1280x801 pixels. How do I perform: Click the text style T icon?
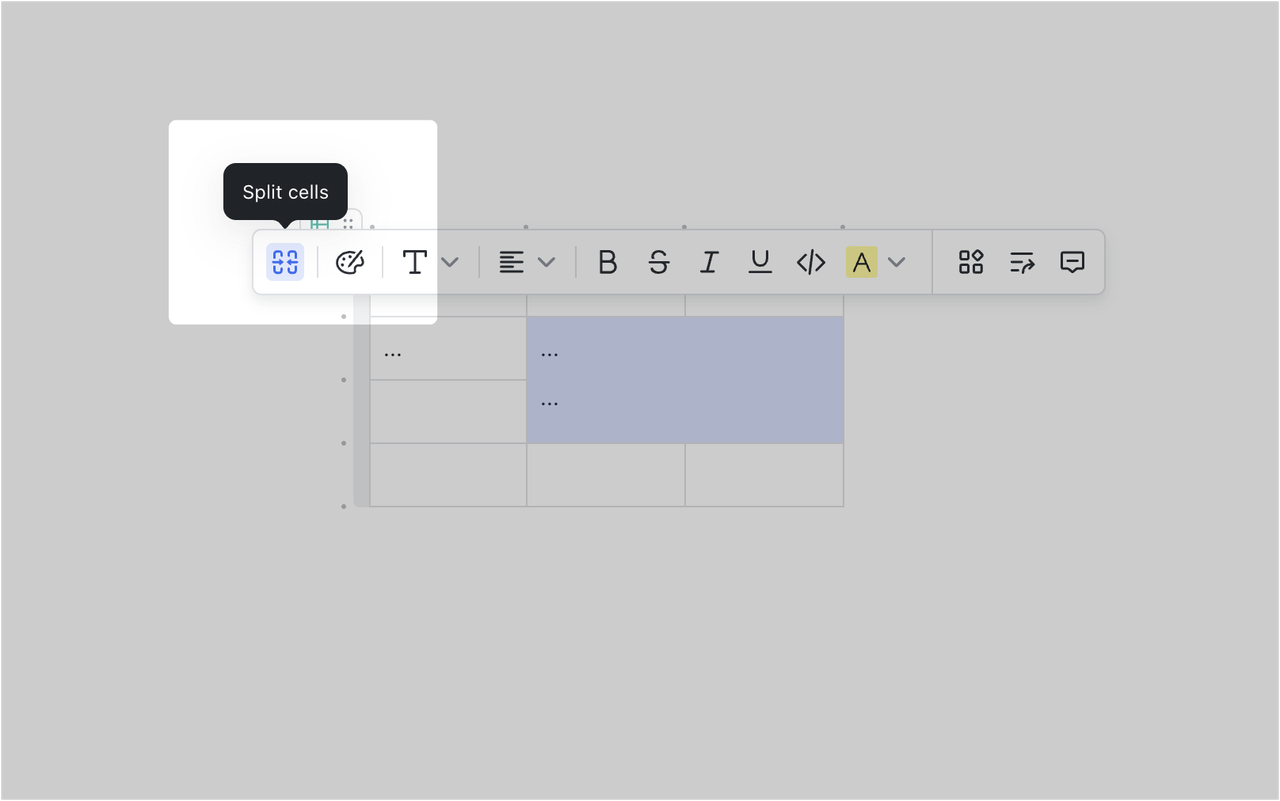pos(414,262)
